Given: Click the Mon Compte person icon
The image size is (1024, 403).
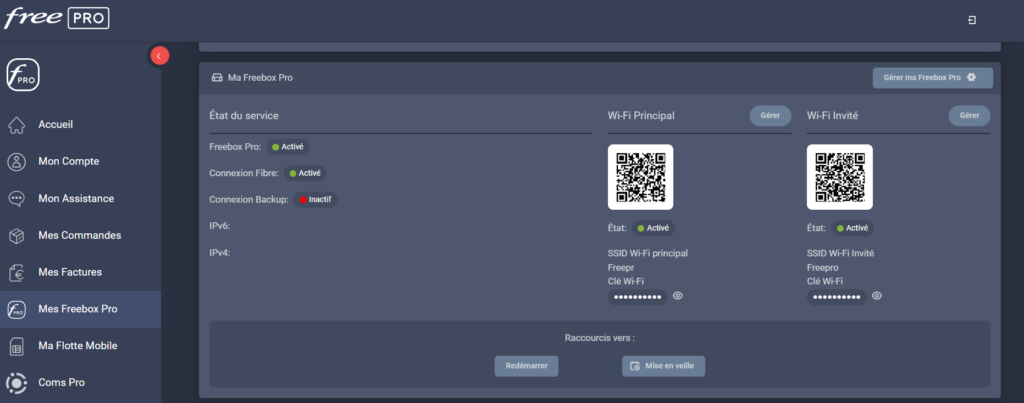Looking at the screenshot, I should tap(17, 161).
